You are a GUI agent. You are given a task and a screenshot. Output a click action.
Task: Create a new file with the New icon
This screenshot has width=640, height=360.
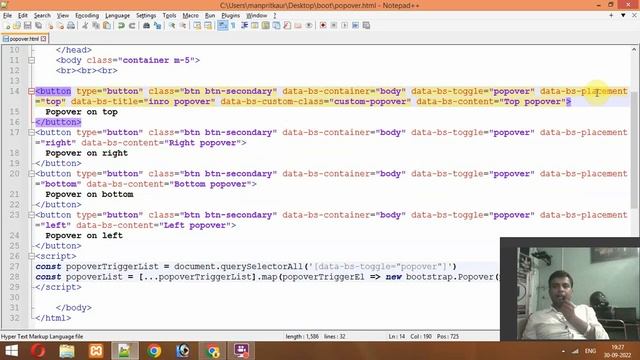[x=7, y=25]
